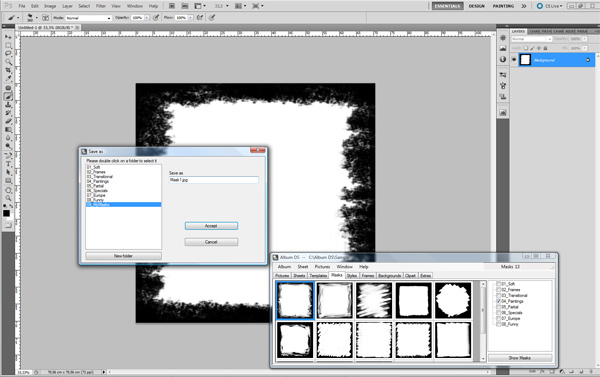Viewport: 600px width, 377px height.
Task: Select 04_Paintings folder in Save as list
Action: [x=98, y=181]
